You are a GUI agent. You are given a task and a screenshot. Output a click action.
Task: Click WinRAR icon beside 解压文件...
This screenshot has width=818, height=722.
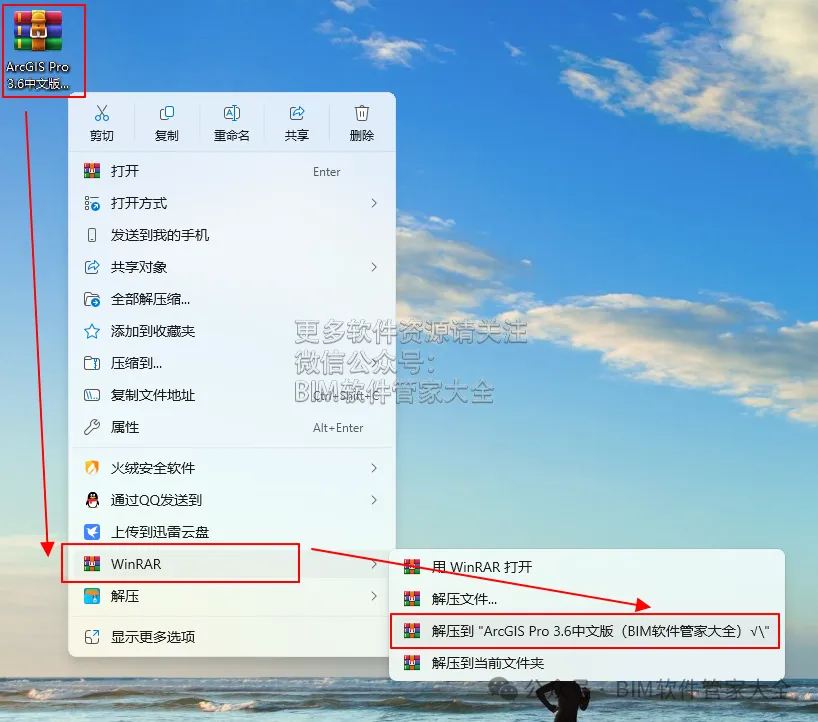(412, 599)
